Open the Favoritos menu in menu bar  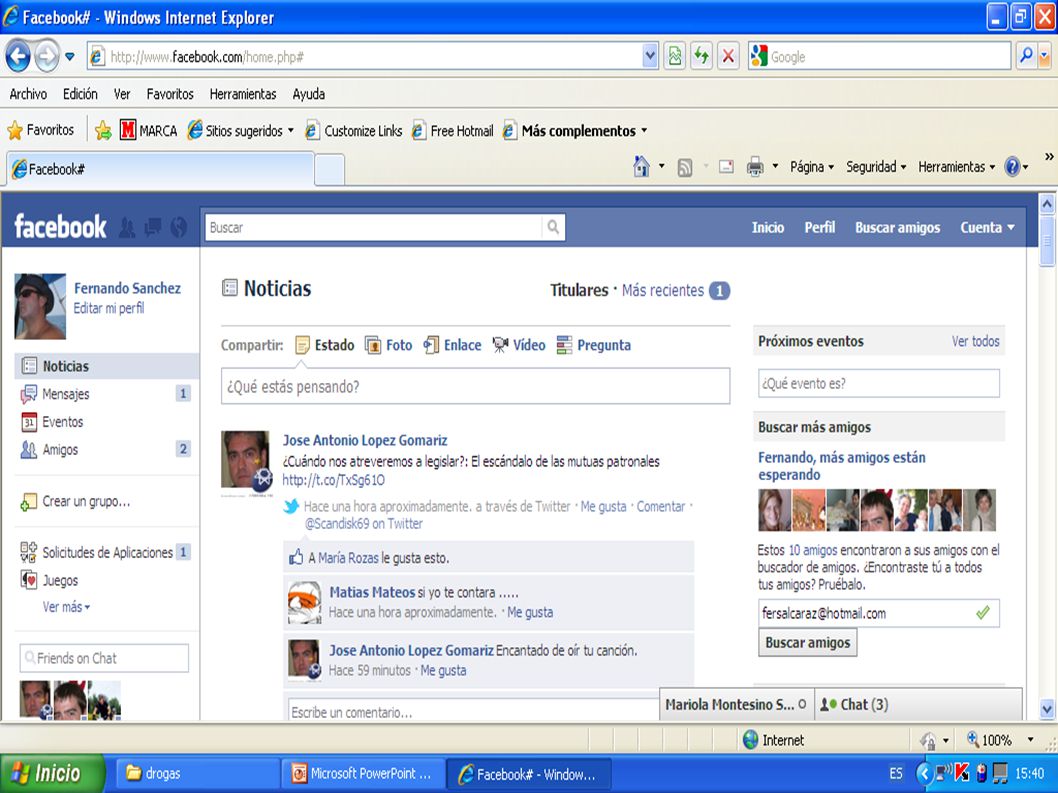(170, 94)
